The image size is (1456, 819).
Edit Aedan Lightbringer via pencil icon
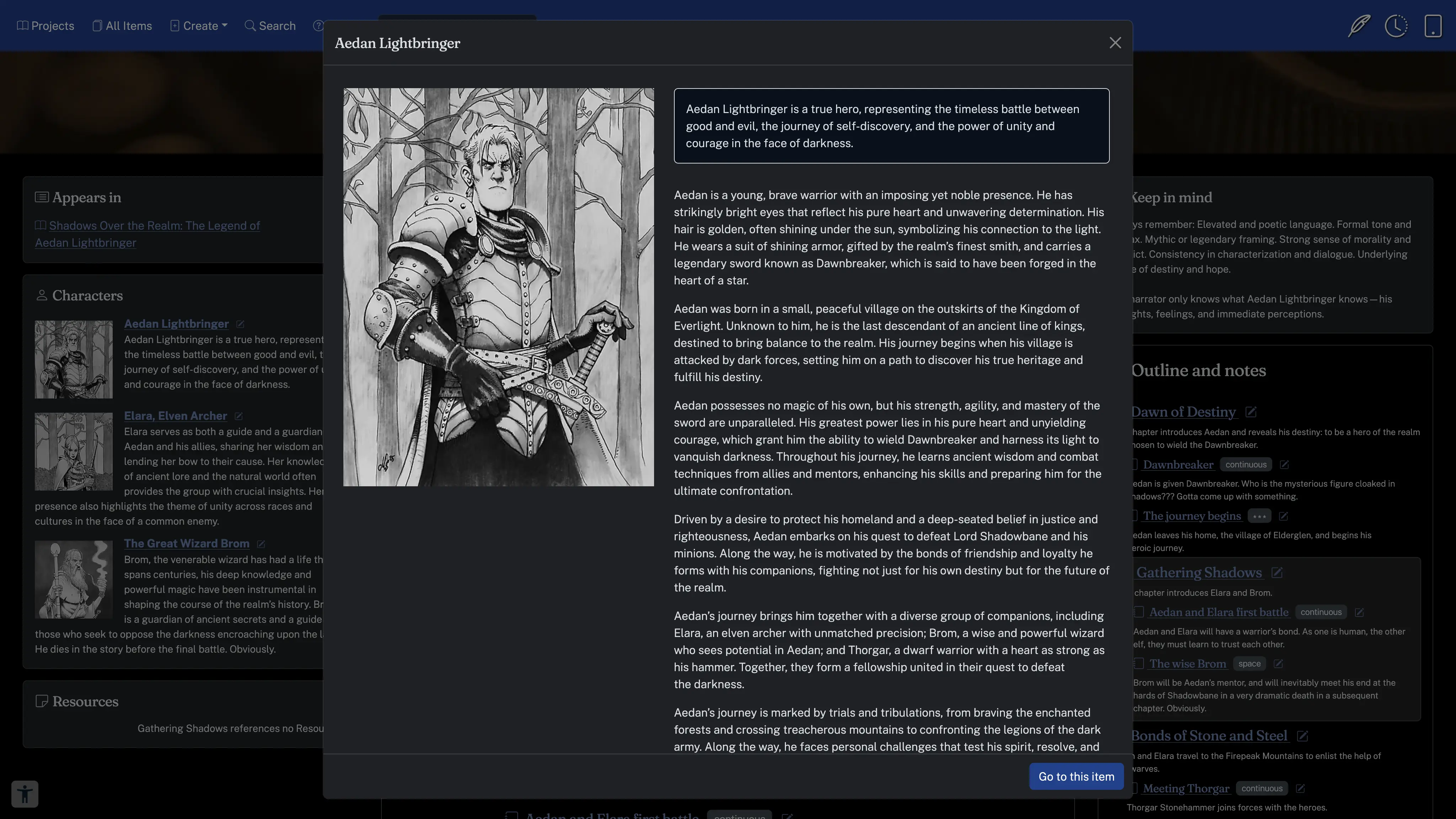(x=240, y=325)
